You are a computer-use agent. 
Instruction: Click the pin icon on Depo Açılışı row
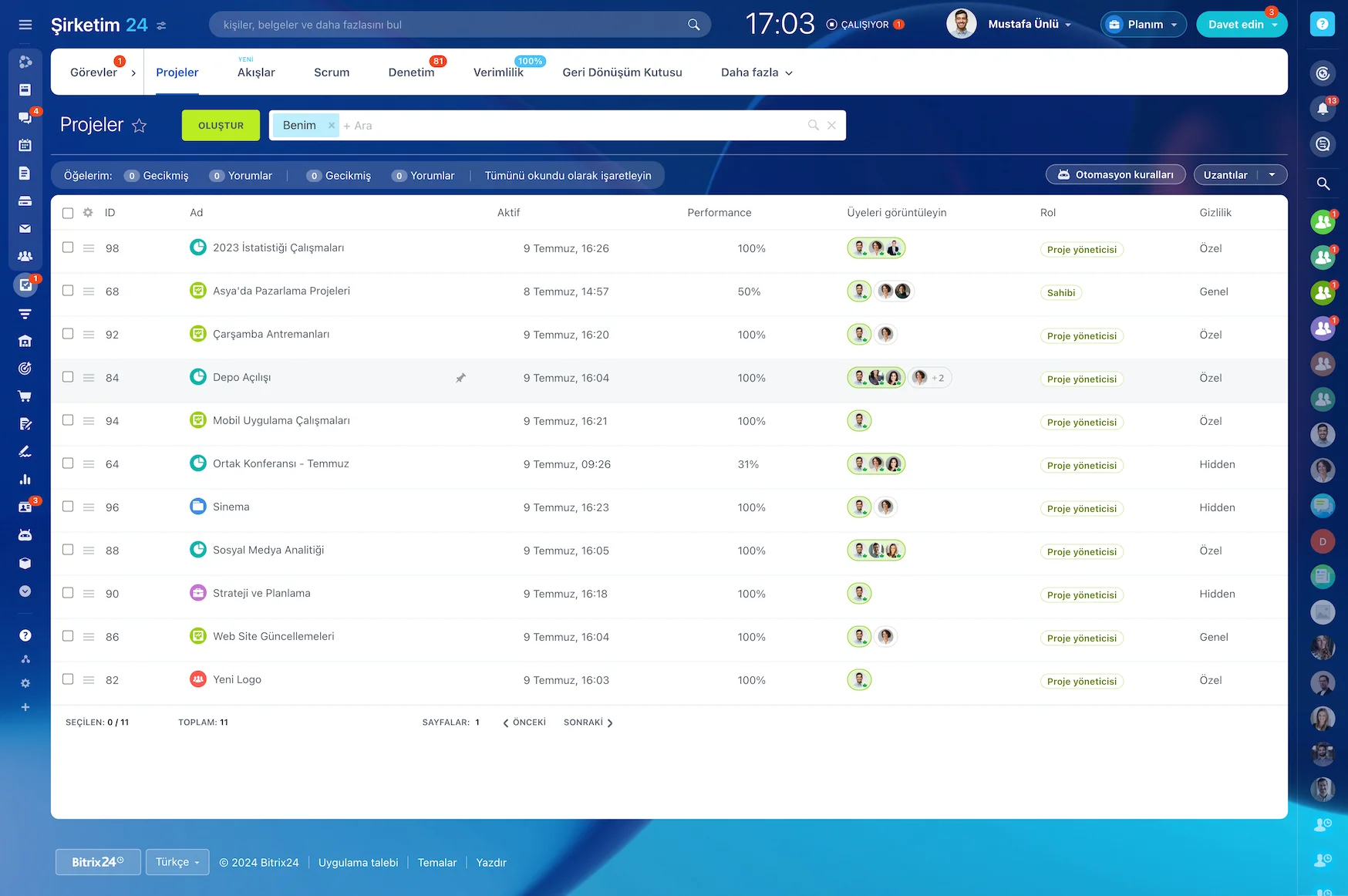coord(460,378)
